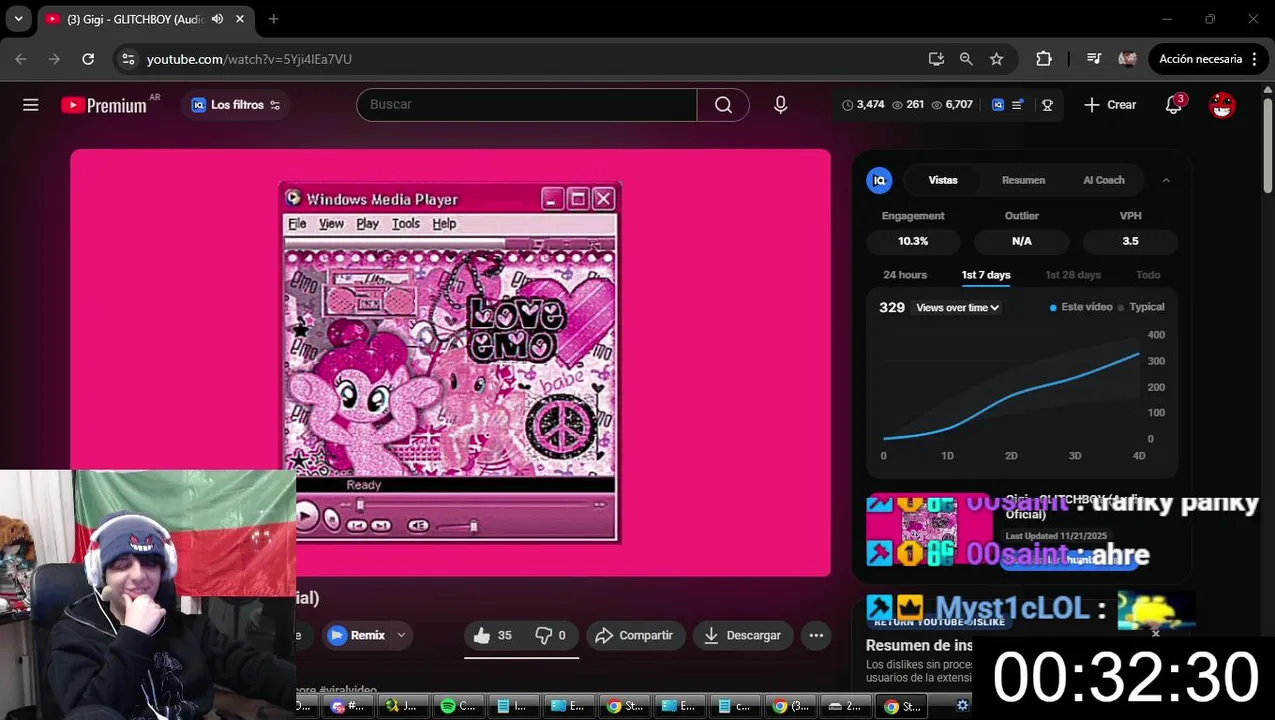Click the 6,707 views stat

[951, 105]
